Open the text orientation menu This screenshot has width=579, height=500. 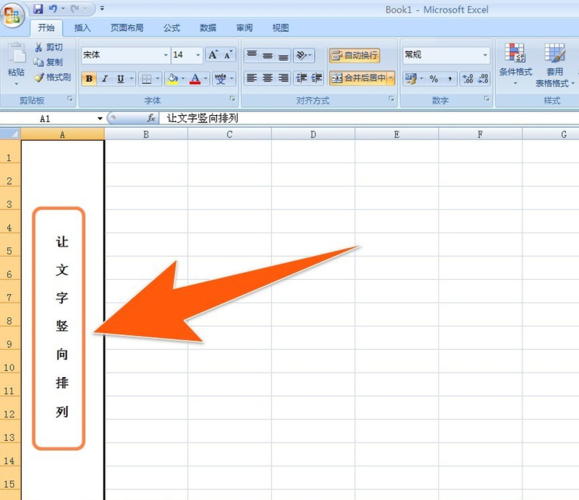(304, 55)
